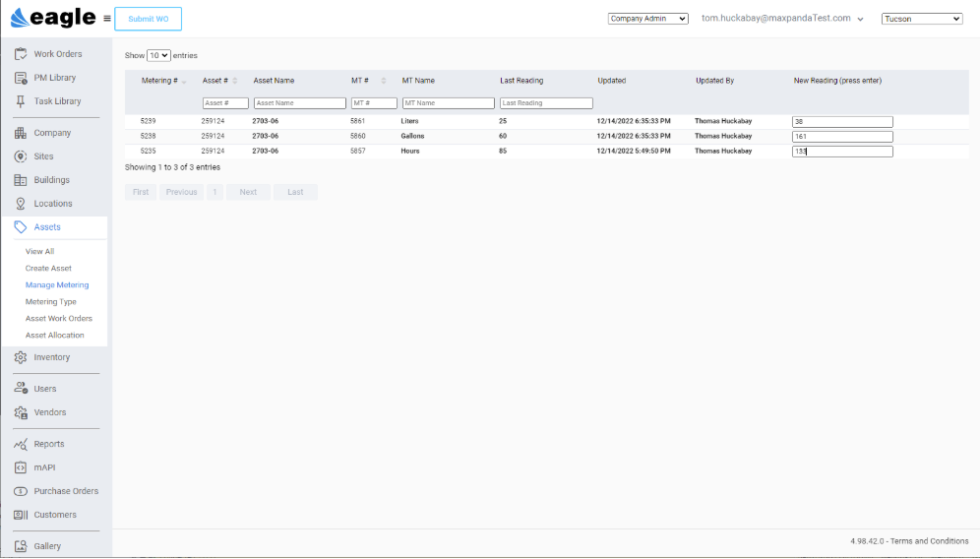The image size is (980, 559).
Task: Open Inventory using its gear icon
Action: 20,357
